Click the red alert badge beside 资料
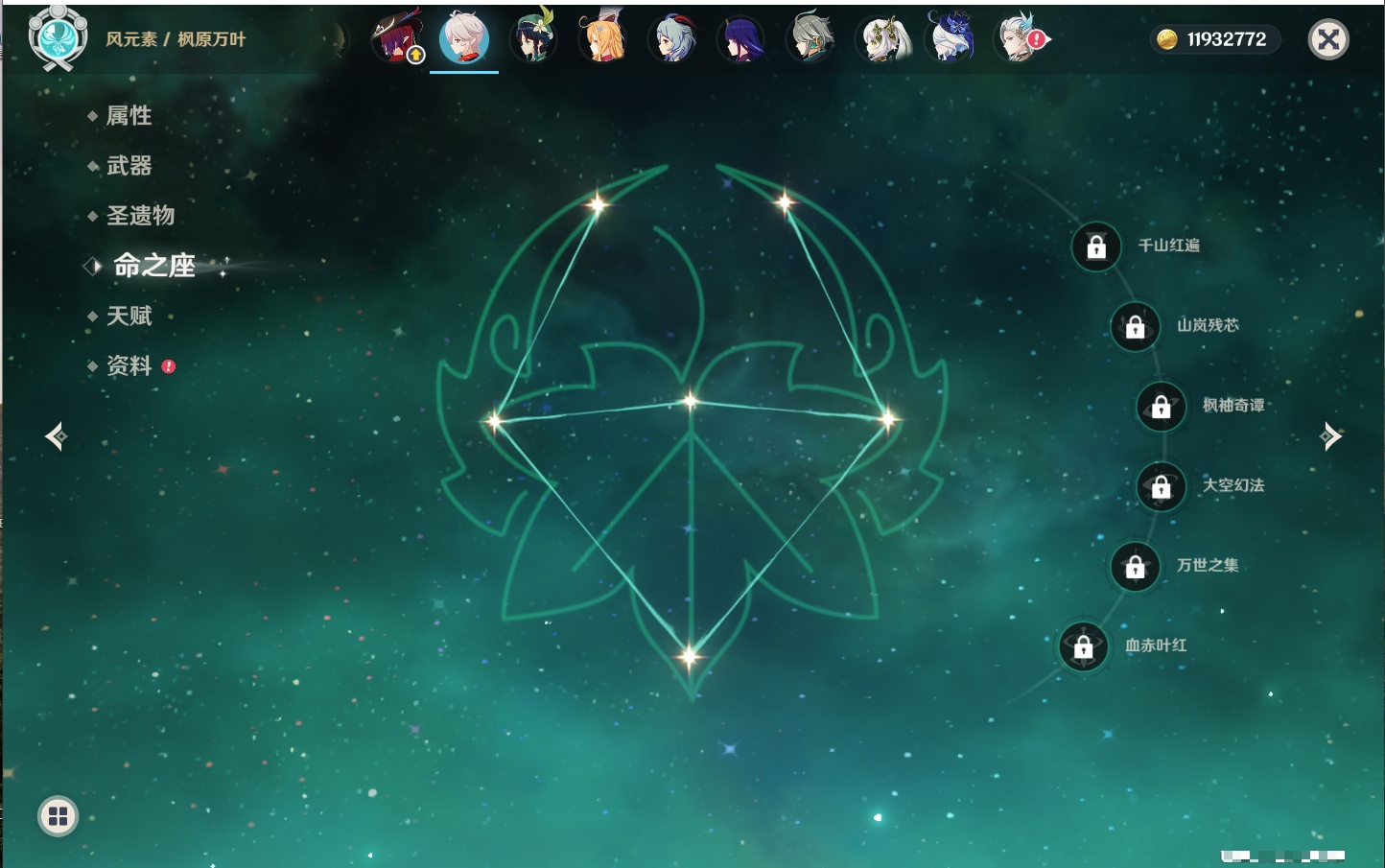This screenshot has width=1385, height=868. pos(169,366)
